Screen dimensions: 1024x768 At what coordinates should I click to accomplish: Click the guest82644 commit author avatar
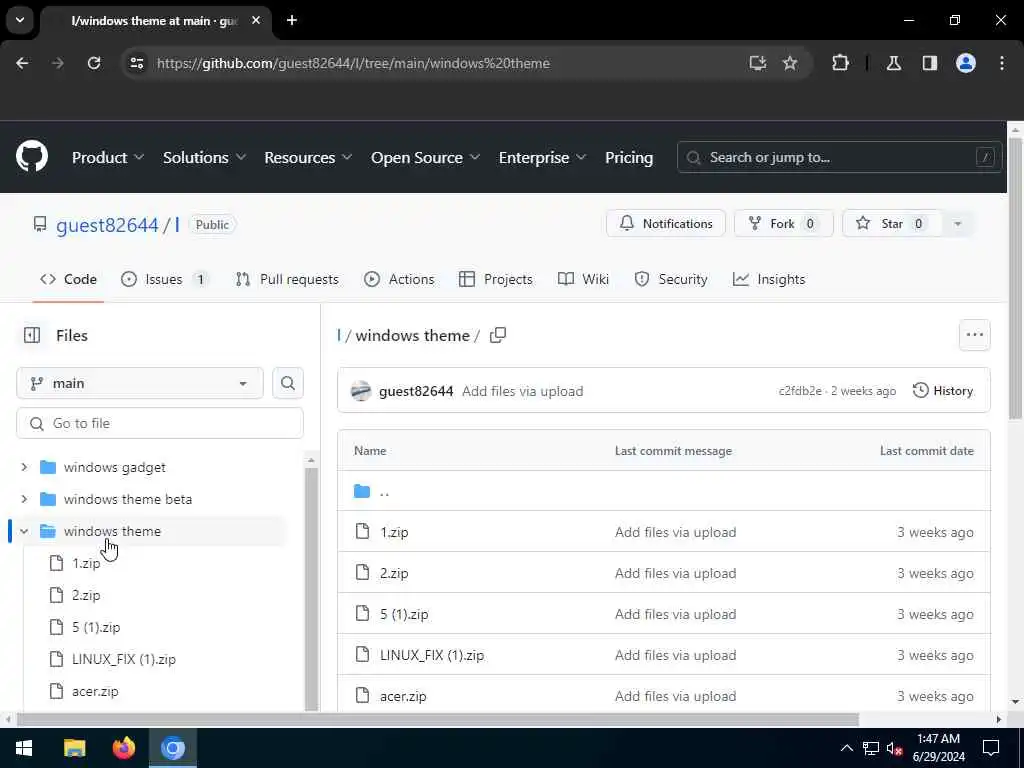[x=360, y=391]
